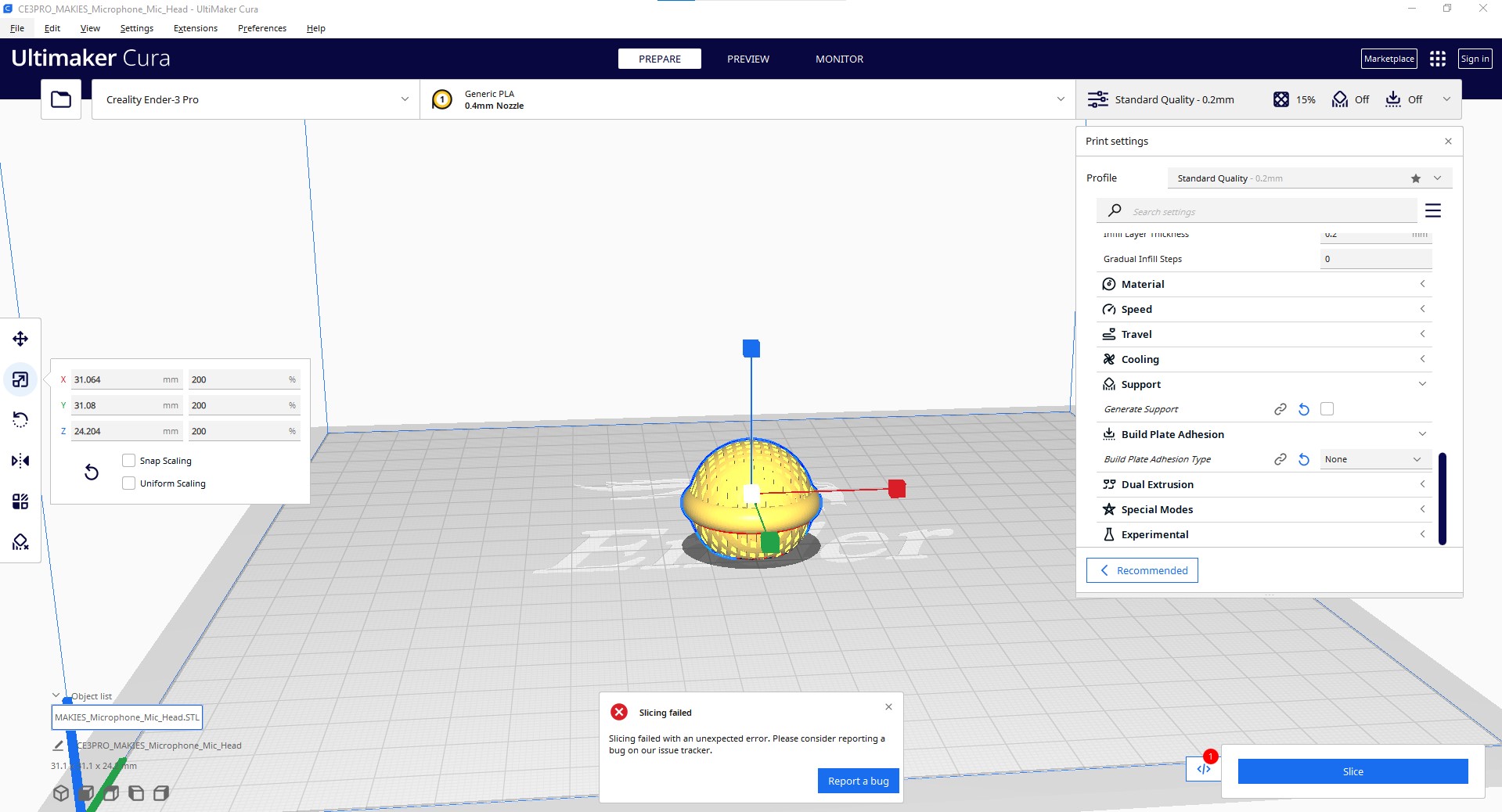Screen dimensions: 1502x812
Task: Select the Rotate tool
Action: coord(20,420)
